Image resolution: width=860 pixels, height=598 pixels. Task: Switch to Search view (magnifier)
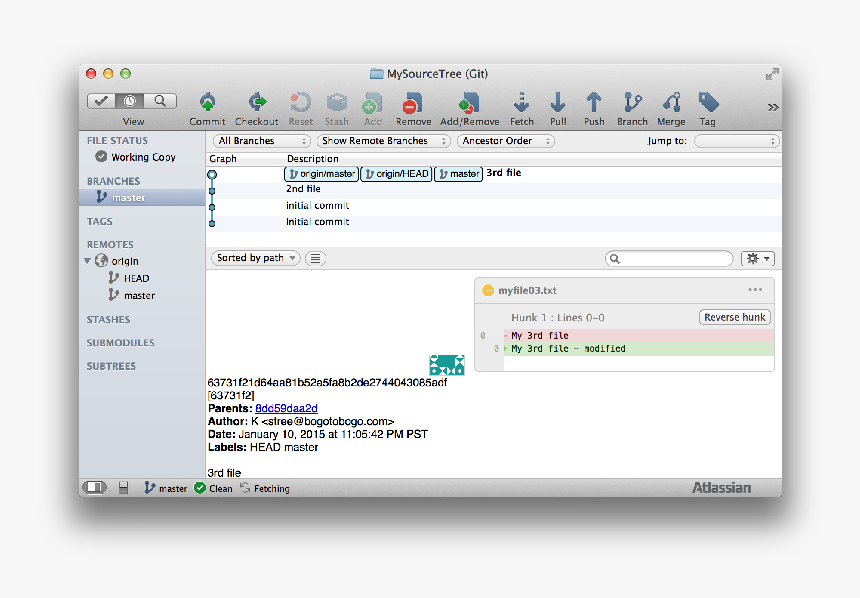tap(160, 101)
